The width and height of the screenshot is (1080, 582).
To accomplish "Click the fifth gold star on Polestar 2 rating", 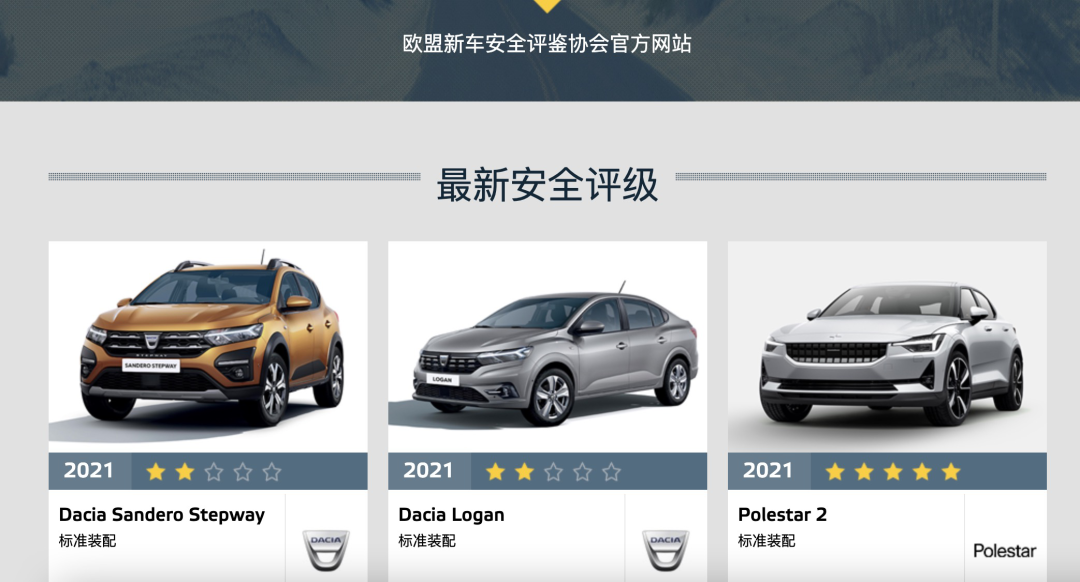I will (951, 472).
